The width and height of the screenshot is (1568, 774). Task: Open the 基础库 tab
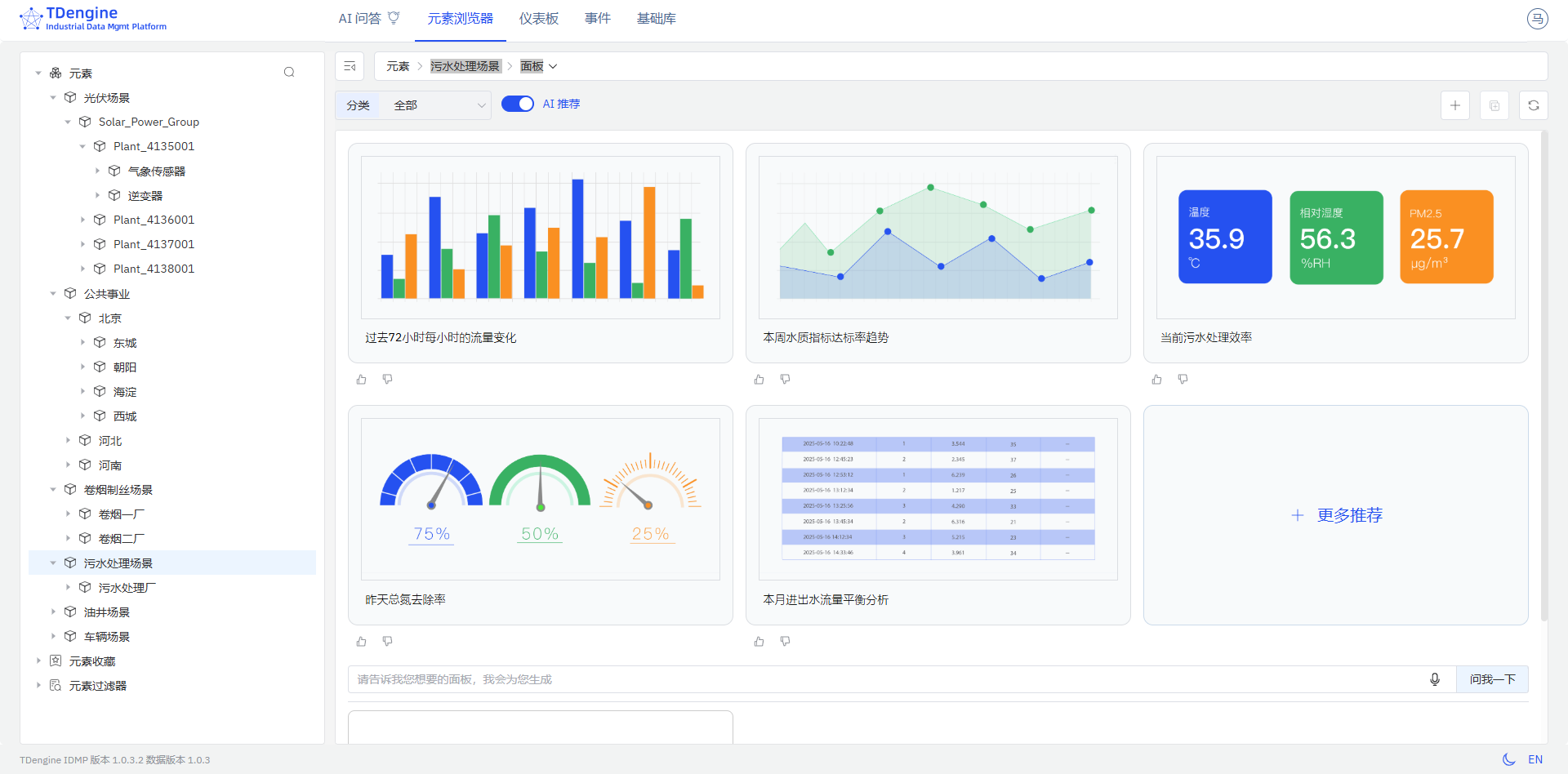(x=657, y=19)
